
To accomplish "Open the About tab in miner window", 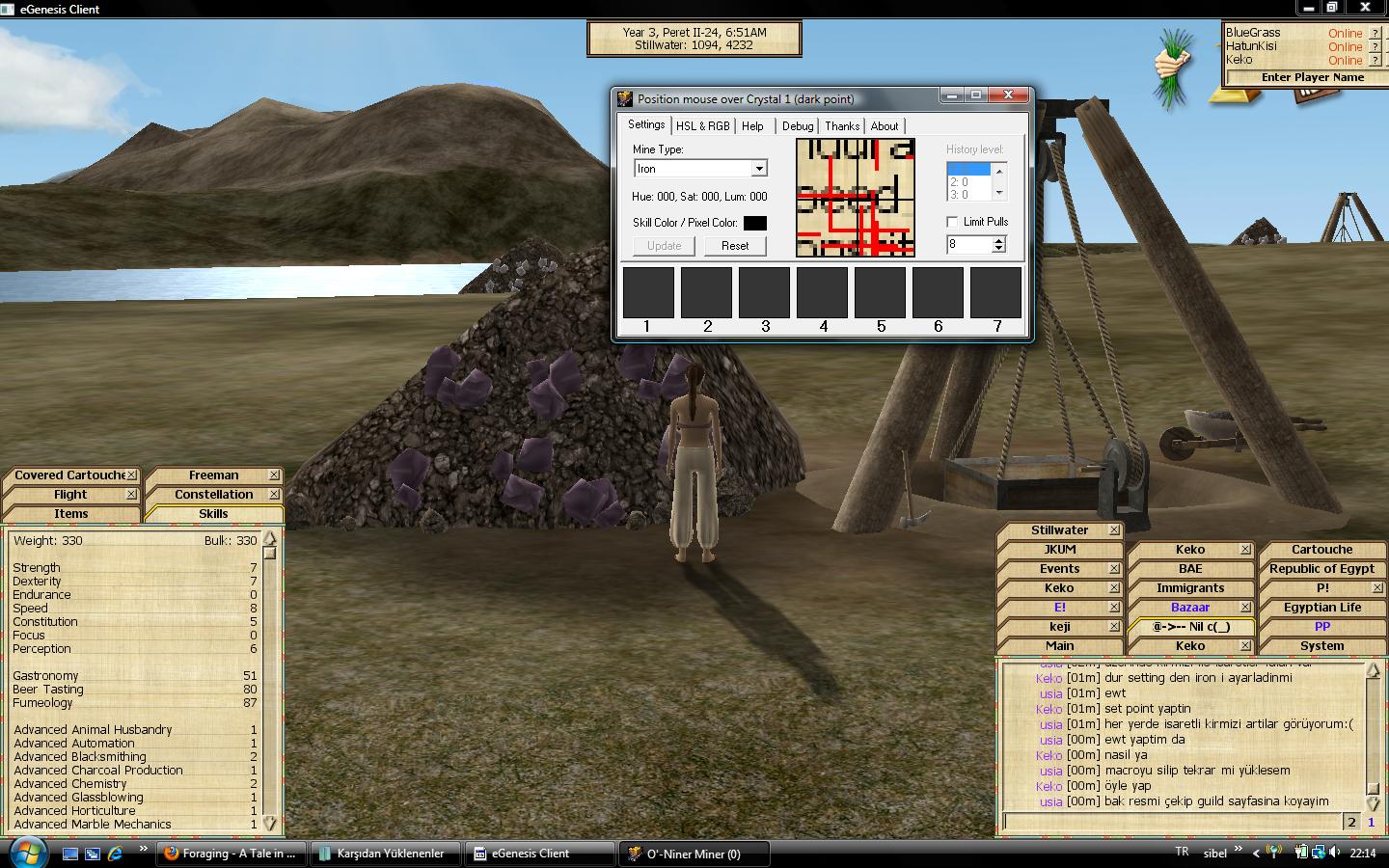I will [x=885, y=126].
